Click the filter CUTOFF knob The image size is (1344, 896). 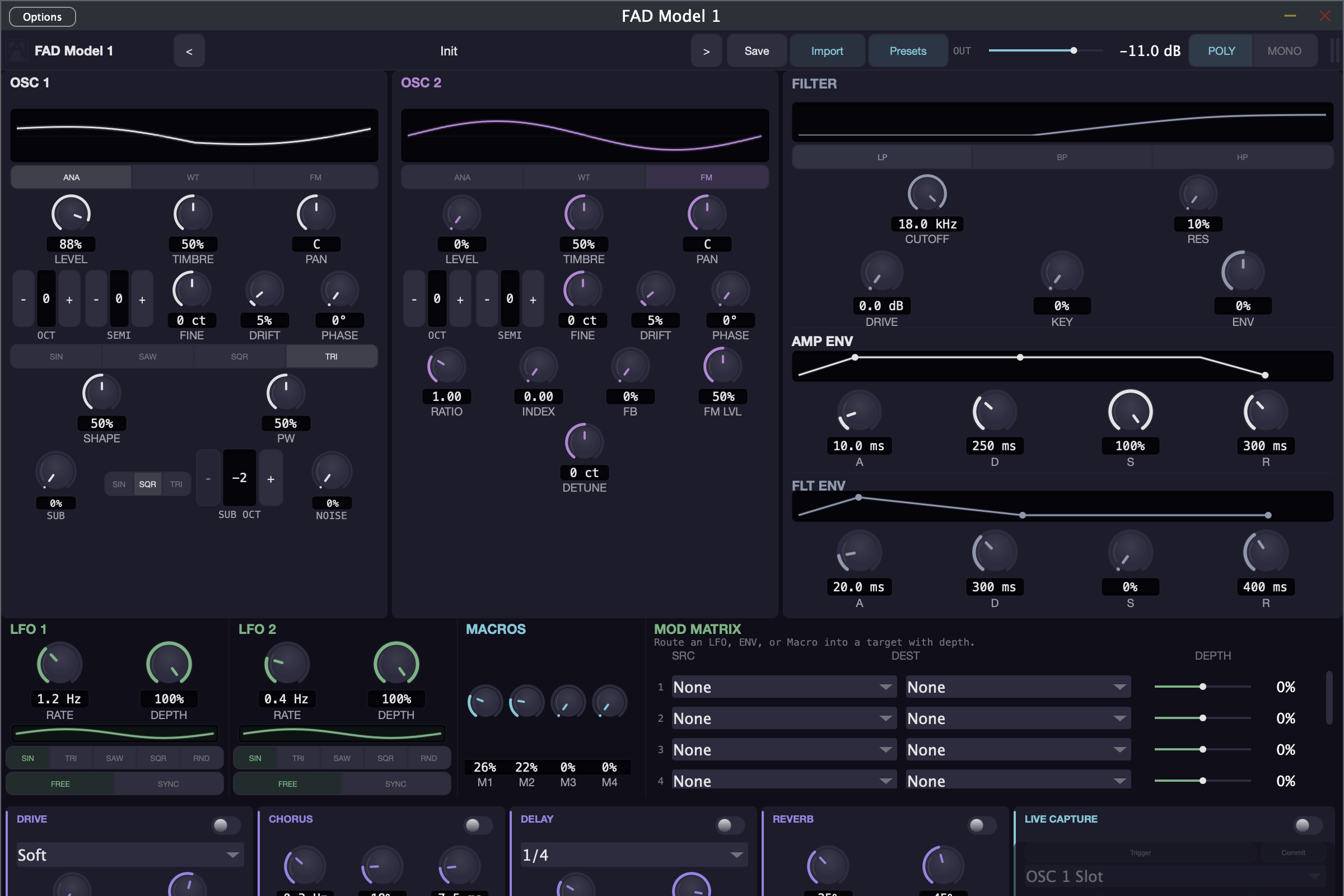[927, 194]
